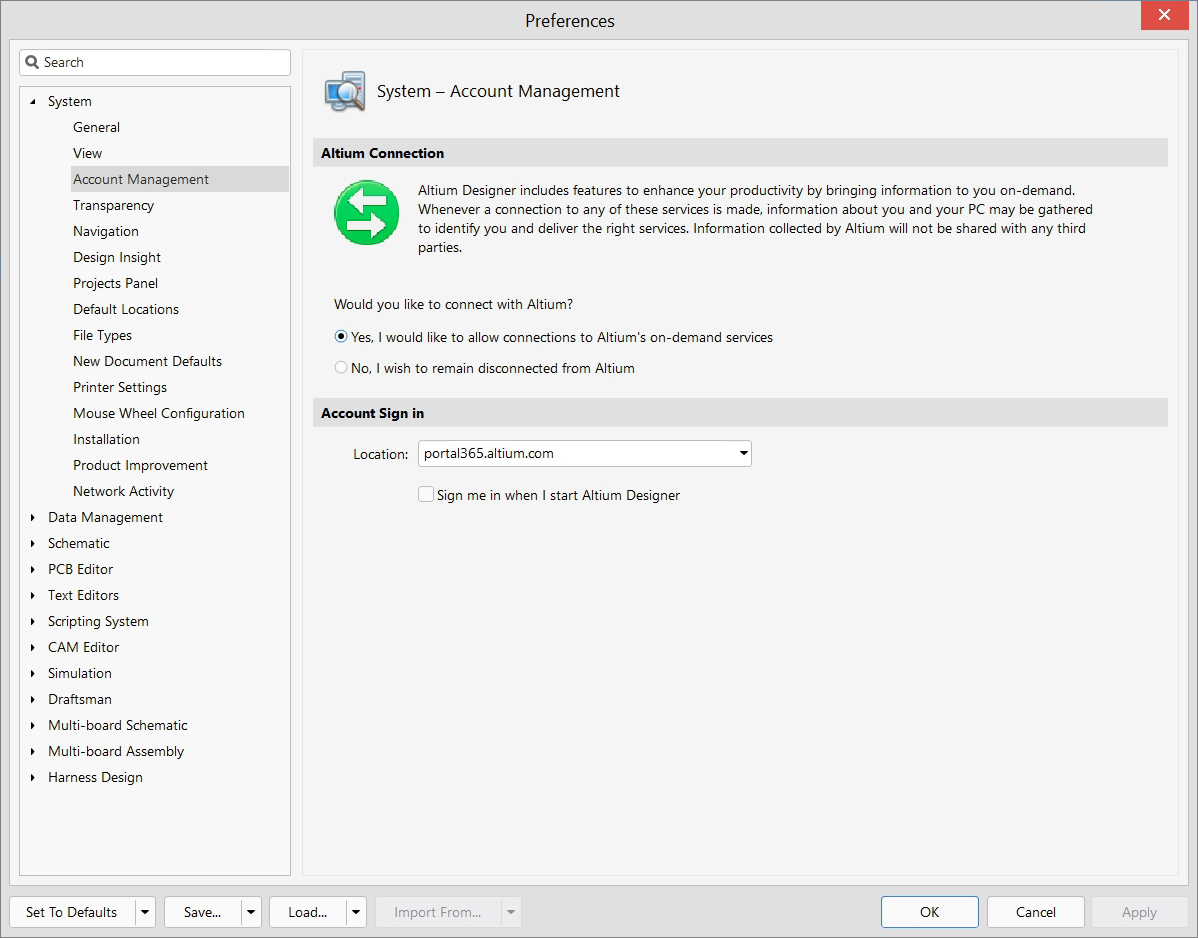The width and height of the screenshot is (1198, 938).
Task: Close the Preferences dialog
Action: click(1164, 15)
